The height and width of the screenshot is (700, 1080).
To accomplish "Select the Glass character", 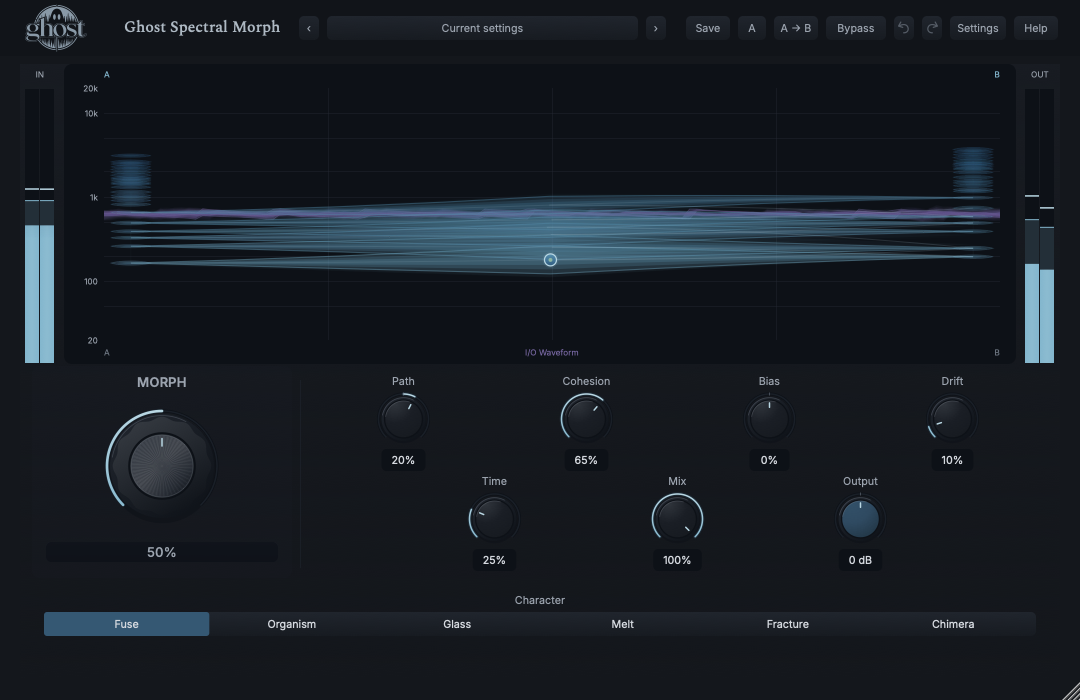I will tap(457, 624).
